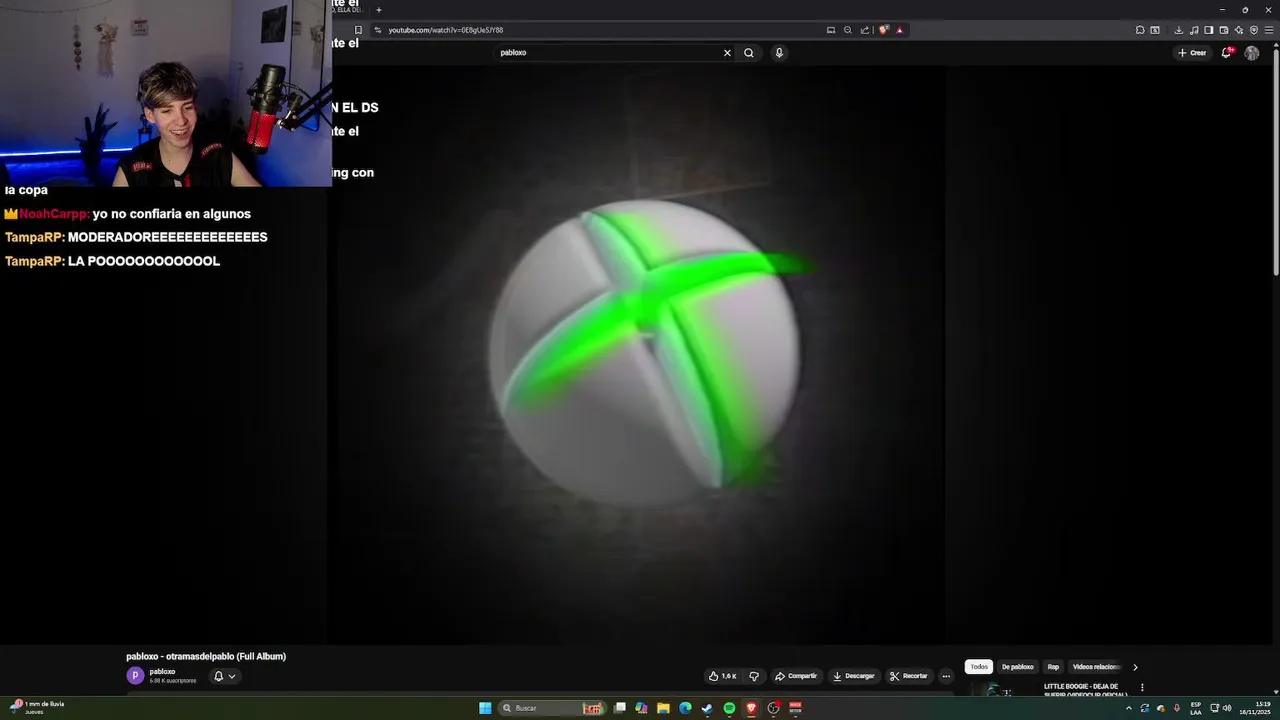Open three-dot menu beside LITTLE BOOGIE video
This screenshot has height=720, width=1280.
pyautogui.click(x=1142, y=688)
